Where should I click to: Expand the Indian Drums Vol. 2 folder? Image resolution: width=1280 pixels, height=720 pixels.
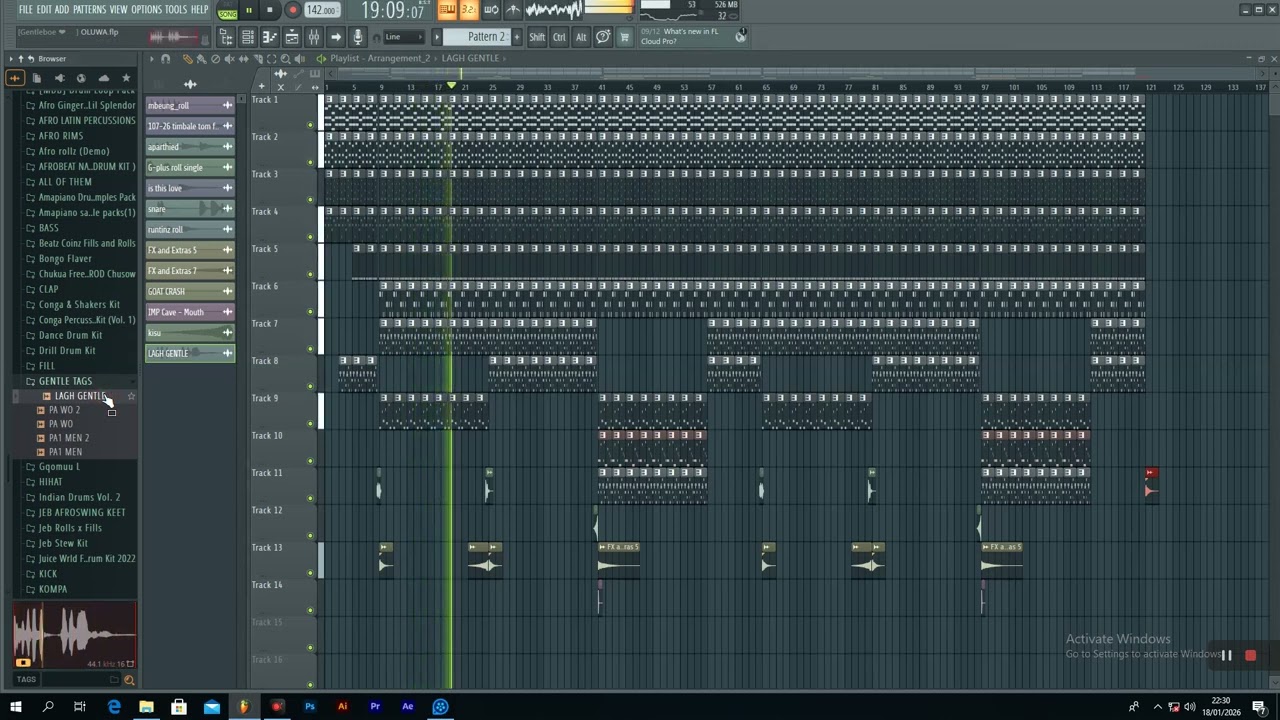[78, 497]
